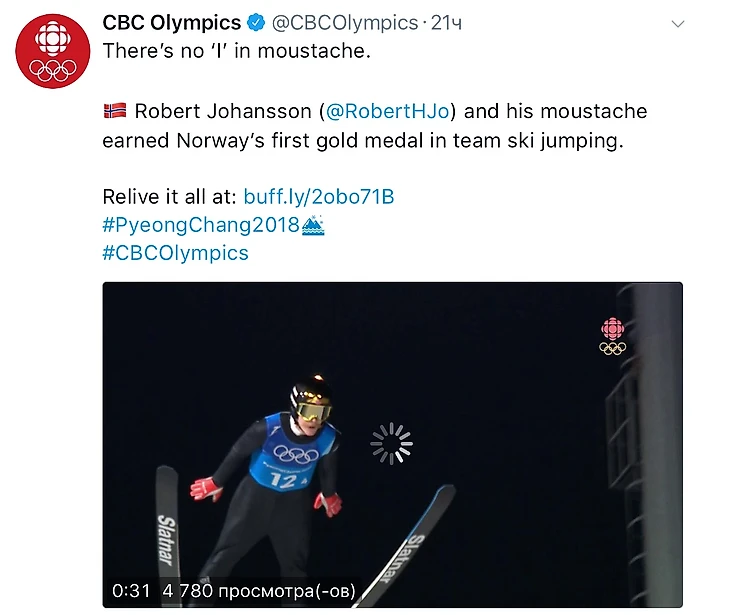Click the PyeongChang mountain emoji icon
This screenshot has width=730, height=615.
click(x=313, y=225)
